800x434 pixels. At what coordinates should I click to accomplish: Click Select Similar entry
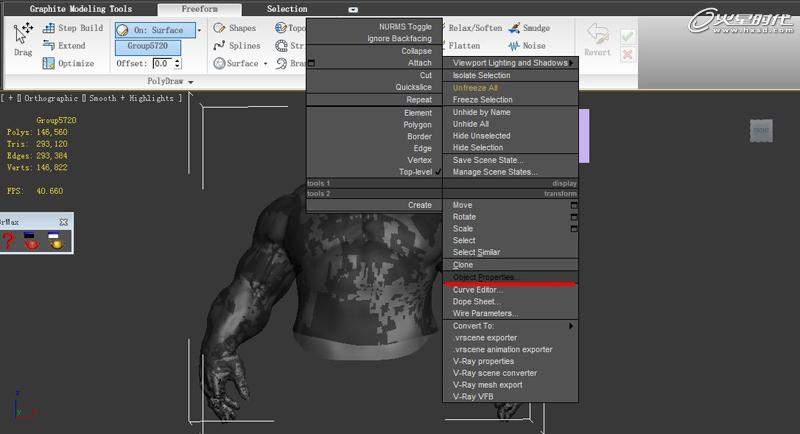coord(476,252)
